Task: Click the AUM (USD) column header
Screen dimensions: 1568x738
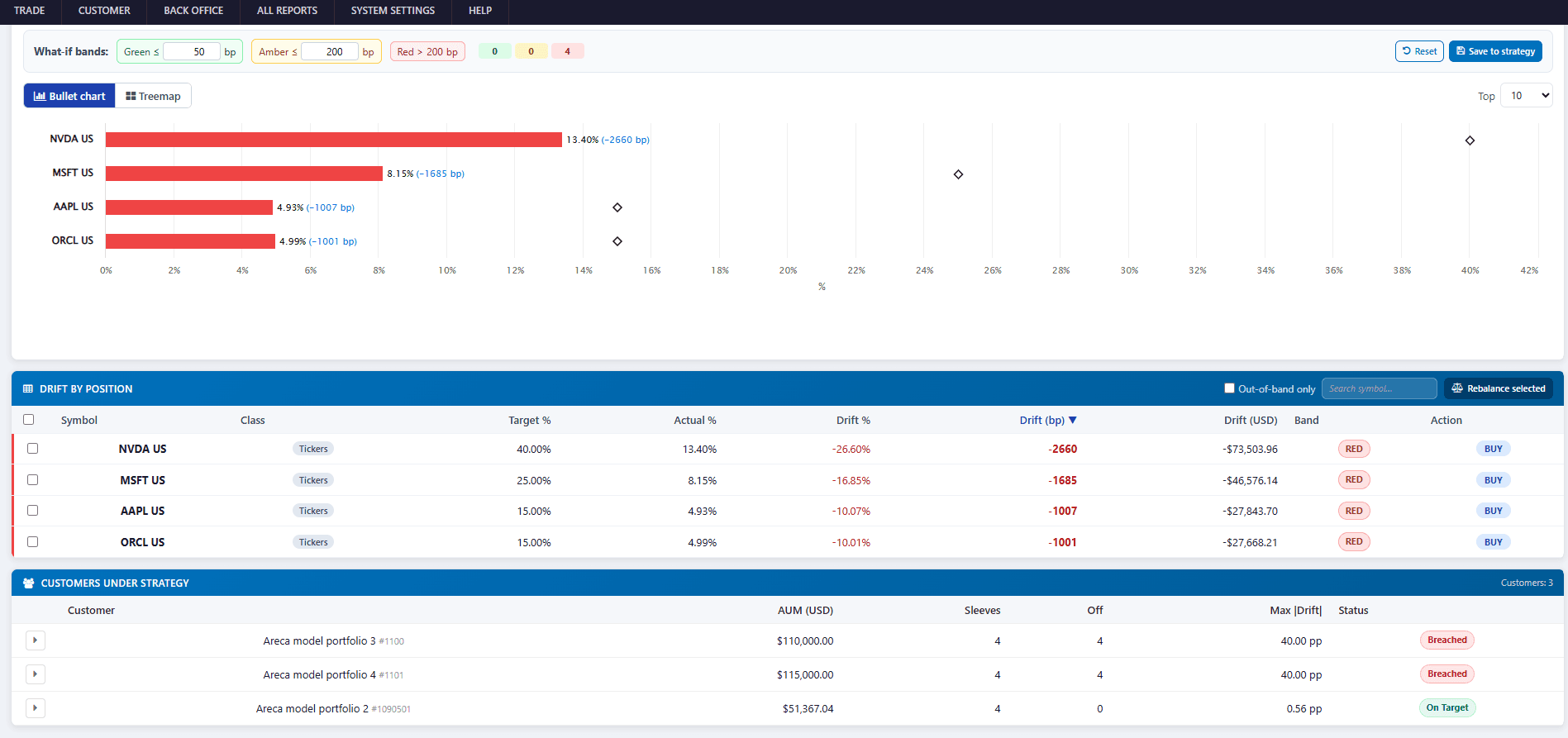Action: [x=805, y=611]
